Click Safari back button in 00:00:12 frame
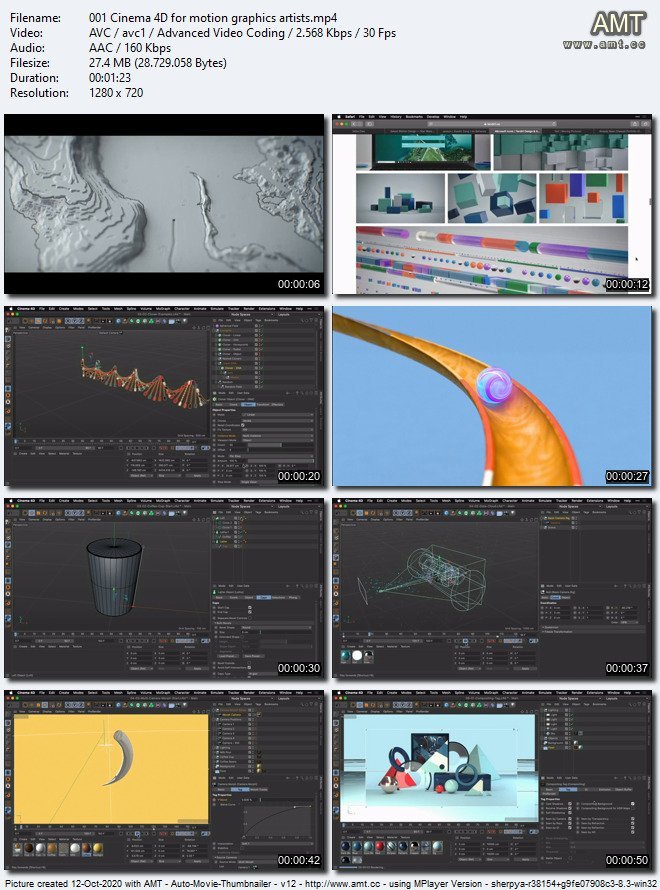 tap(355, 124)
